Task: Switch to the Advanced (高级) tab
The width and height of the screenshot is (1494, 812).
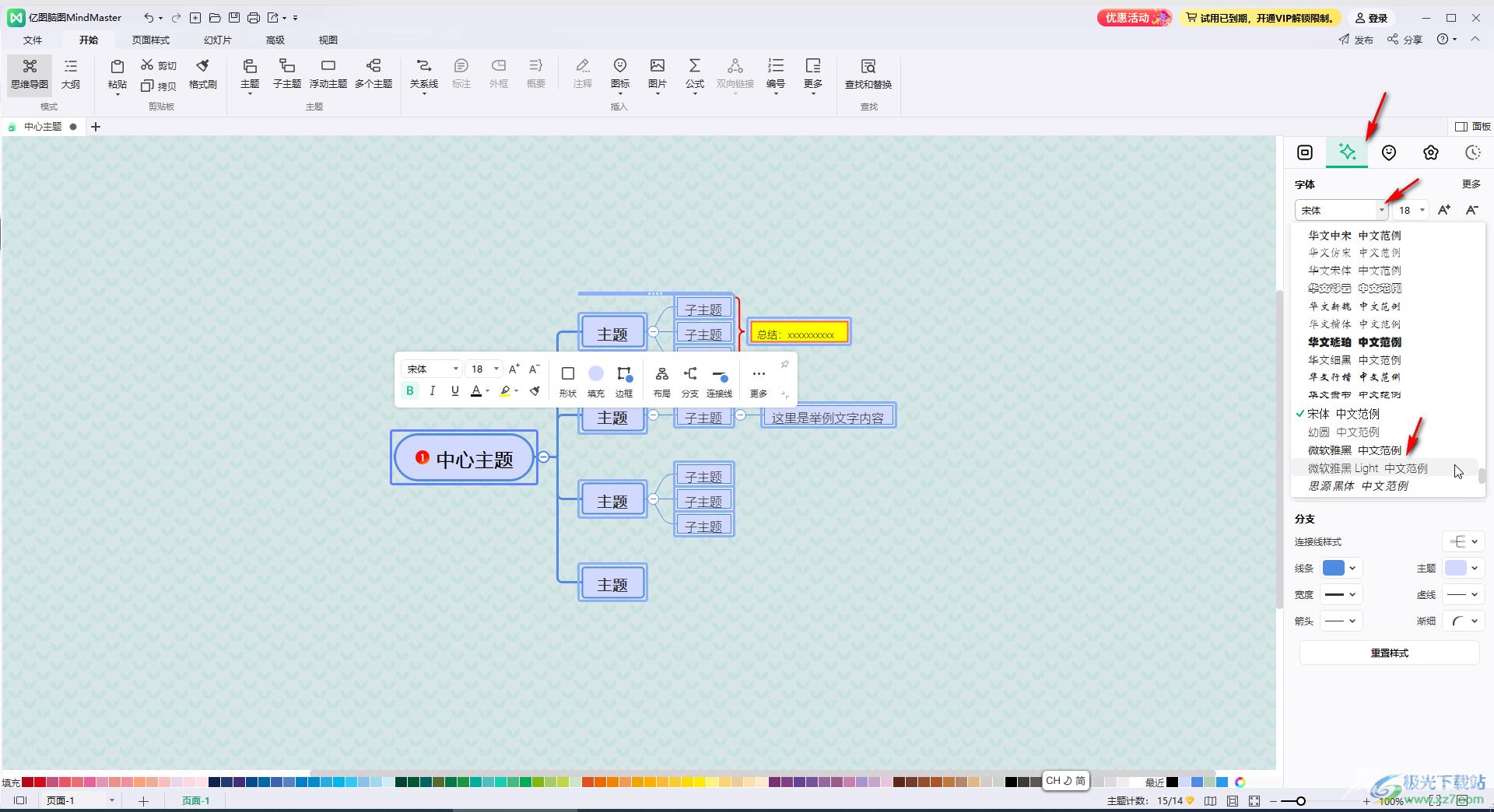Action: (x=275, y=40)
